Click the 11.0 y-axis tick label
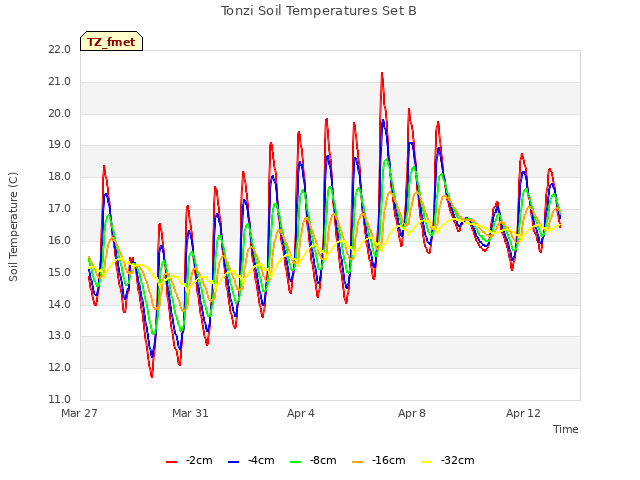Image resolution: width=640 pixels, height=480 pixels. (60, 399)
